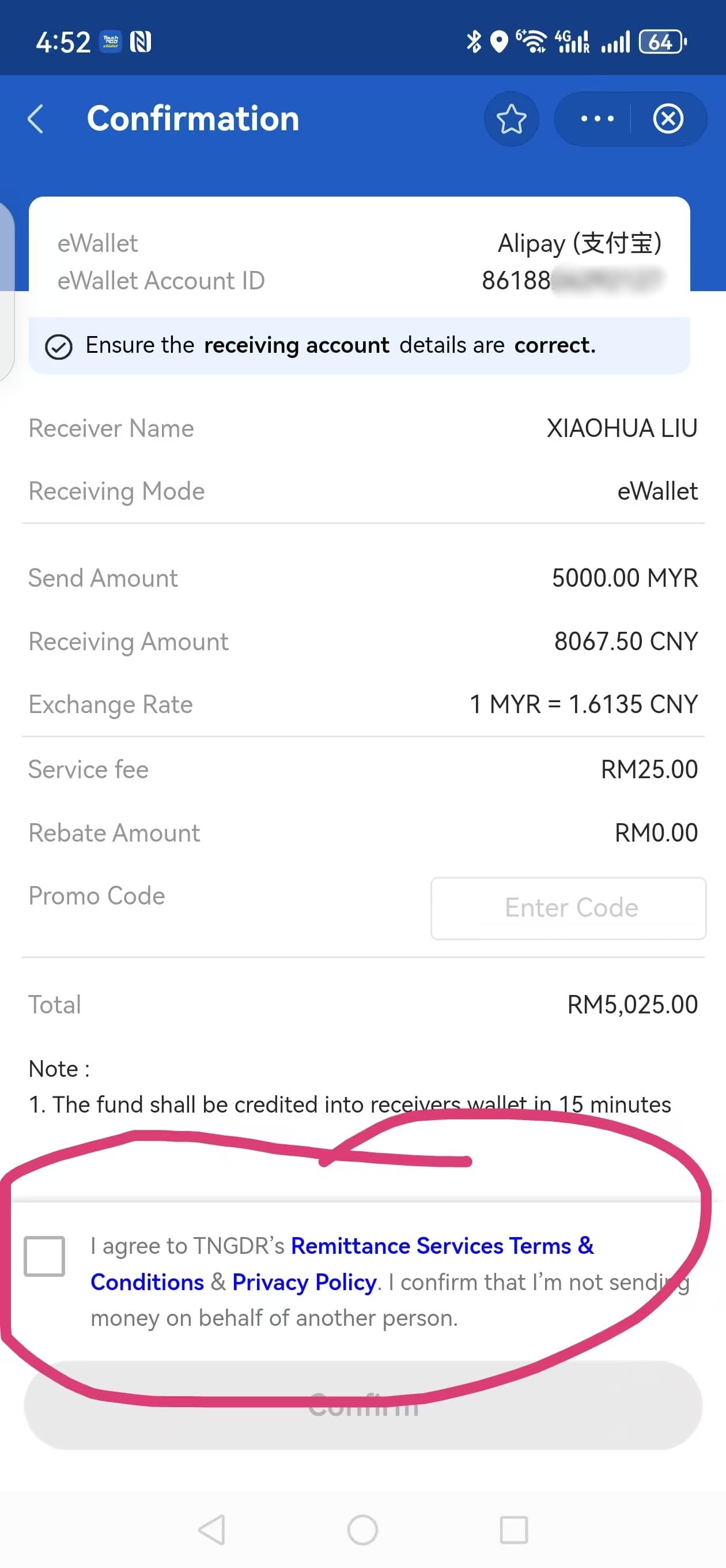Screen dimensions: 726x1568
Task: Close the mini program with X icon
Action: 668,119
